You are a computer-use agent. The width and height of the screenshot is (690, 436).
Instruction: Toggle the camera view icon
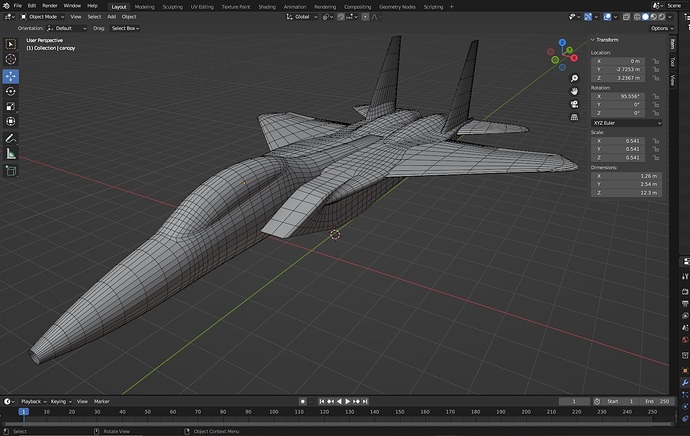click(574, 104)
